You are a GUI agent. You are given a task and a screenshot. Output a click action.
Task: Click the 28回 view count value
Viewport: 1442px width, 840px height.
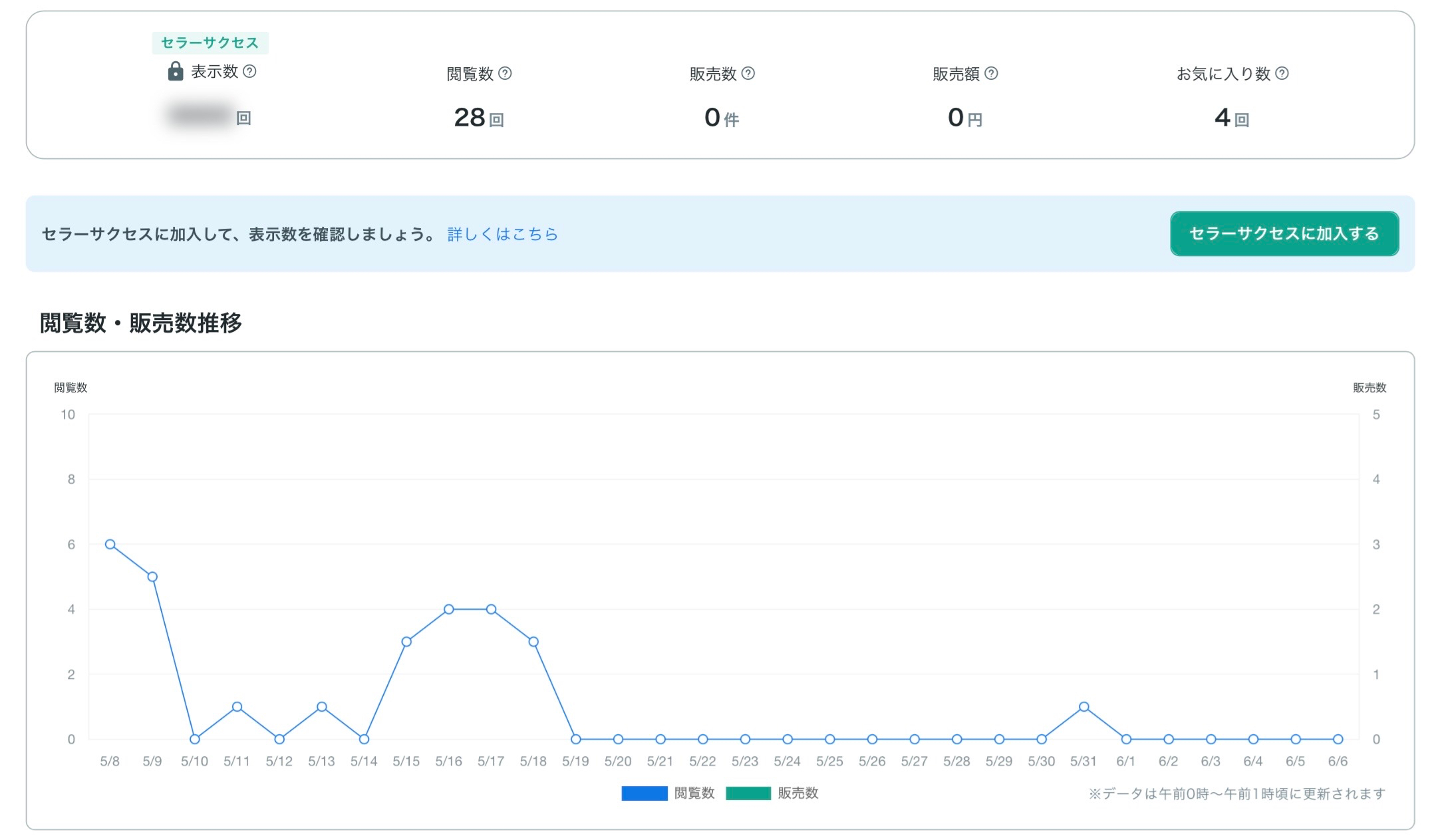(x=479, y=118)
